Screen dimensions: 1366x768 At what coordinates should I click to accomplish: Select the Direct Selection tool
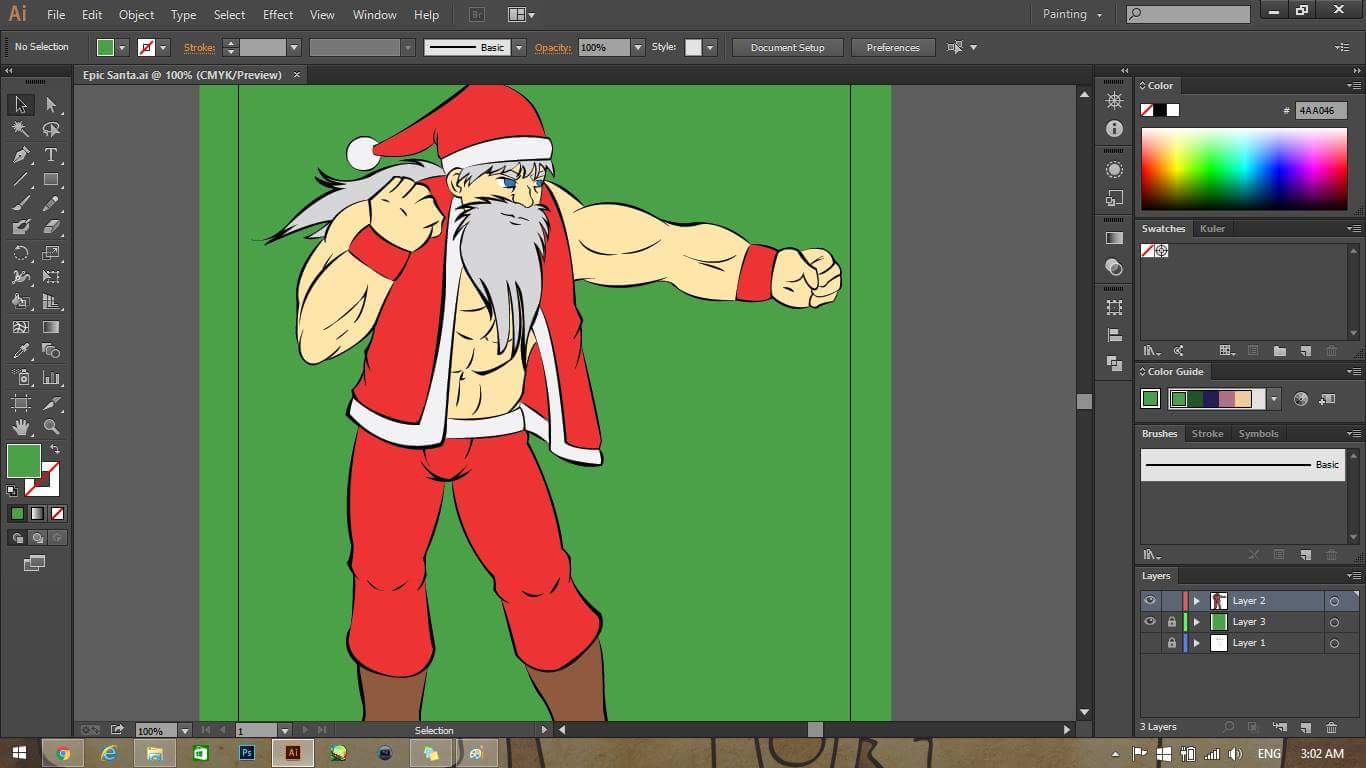[51, 105]
